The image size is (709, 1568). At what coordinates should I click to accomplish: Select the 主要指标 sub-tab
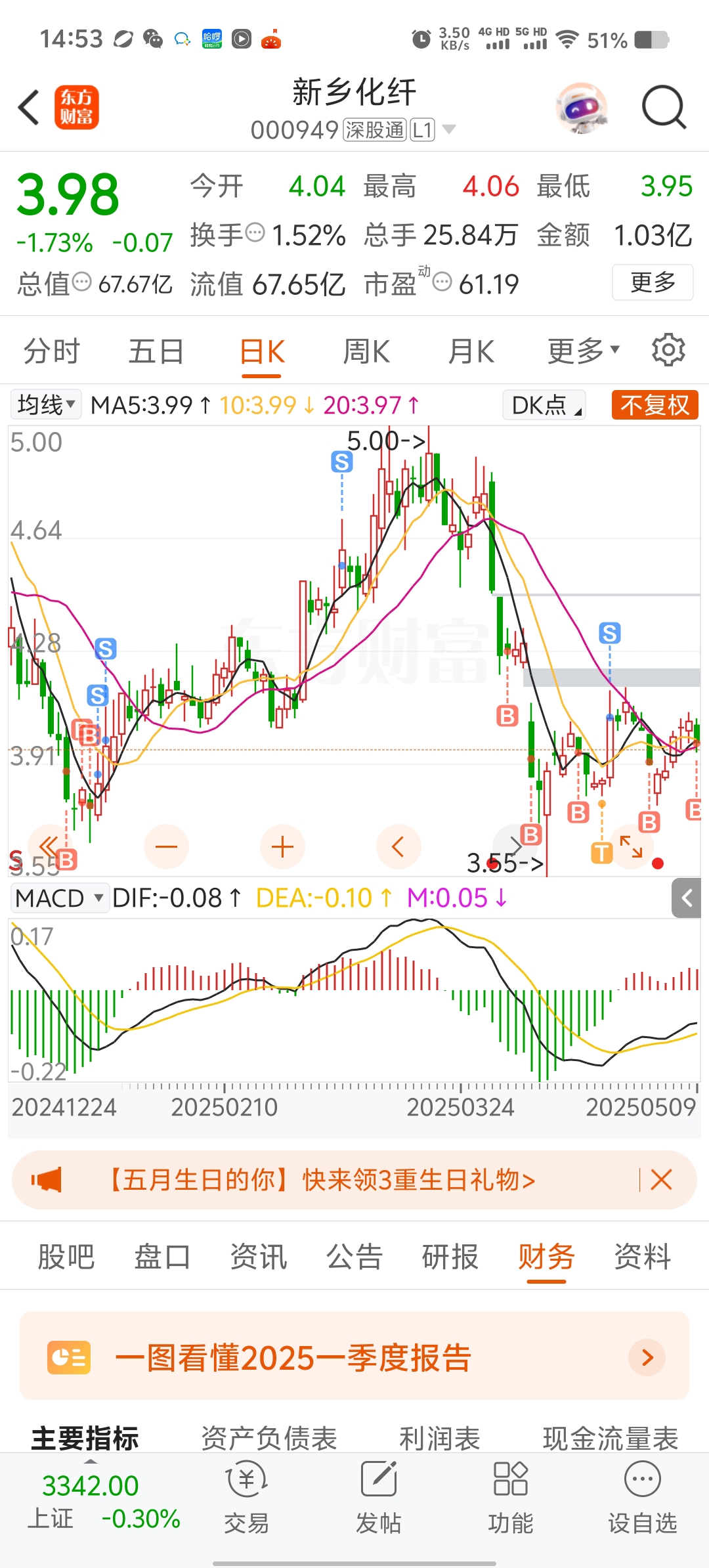(x=85, y=1438)
